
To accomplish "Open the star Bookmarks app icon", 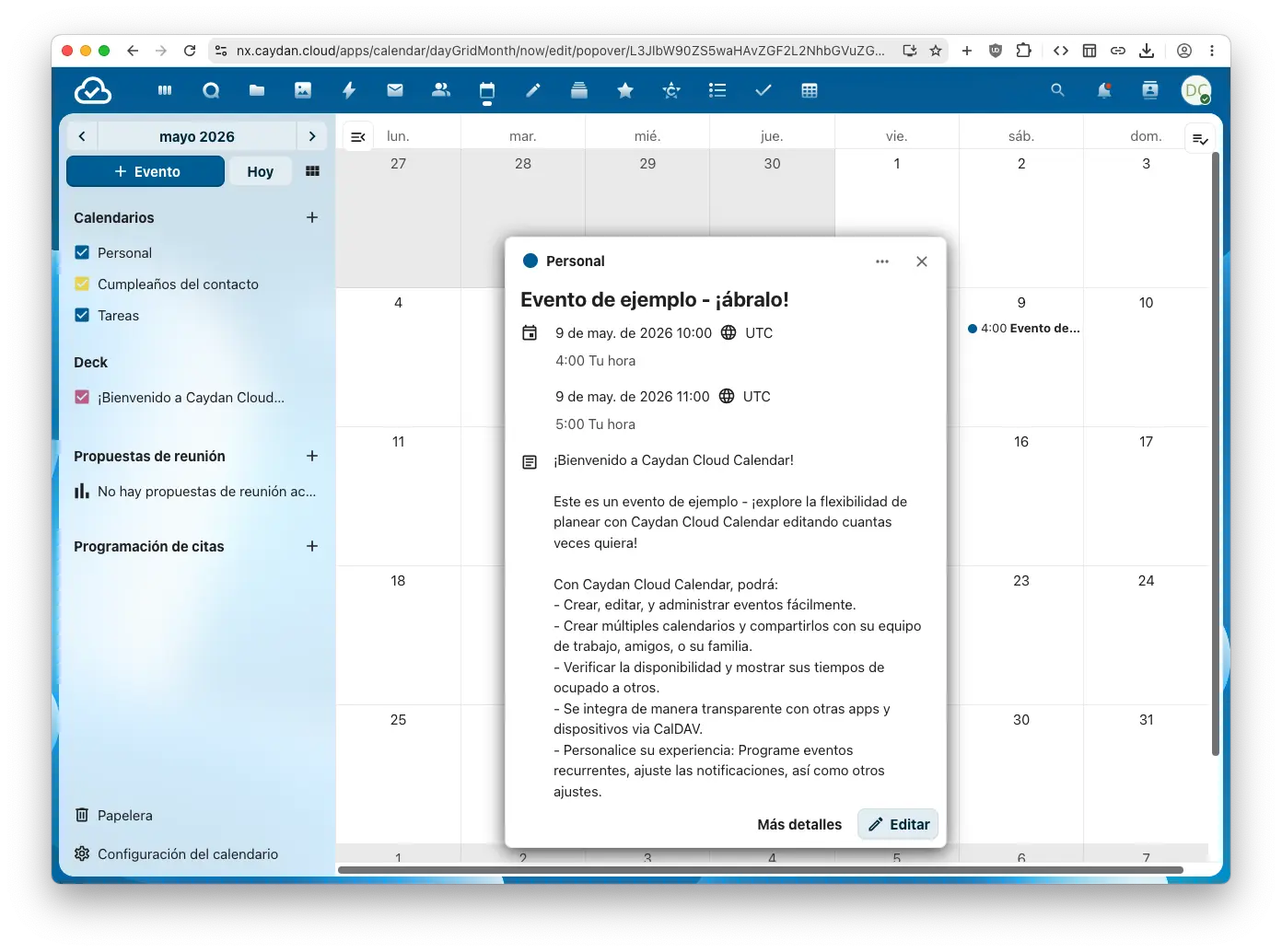I will pos(625,90).
